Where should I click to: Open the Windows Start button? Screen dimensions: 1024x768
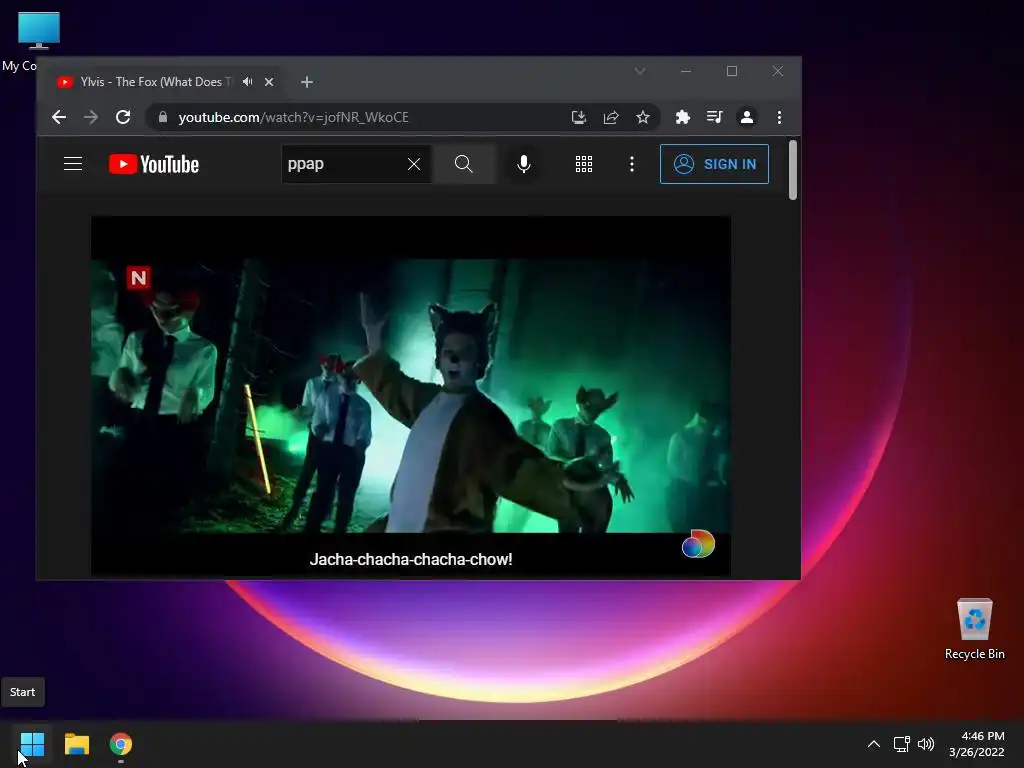pyautogui.click(x=32, y=744)
